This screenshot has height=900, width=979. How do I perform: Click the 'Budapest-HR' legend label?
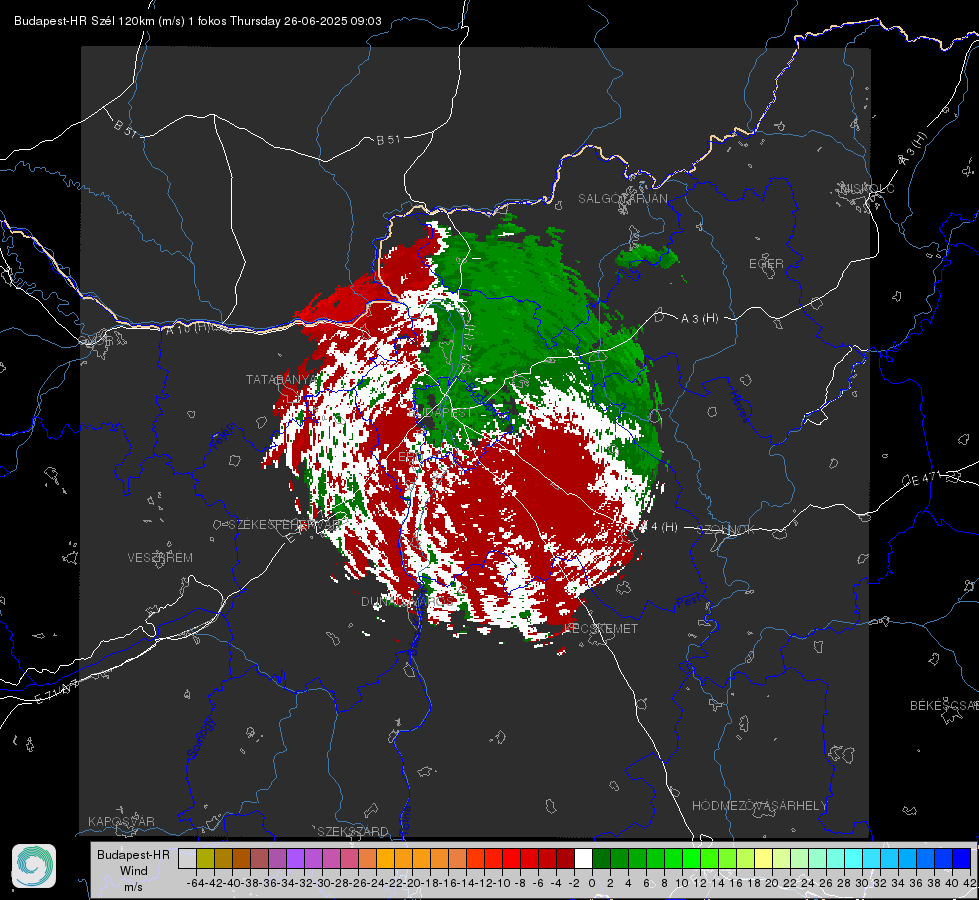coord(133,854)
